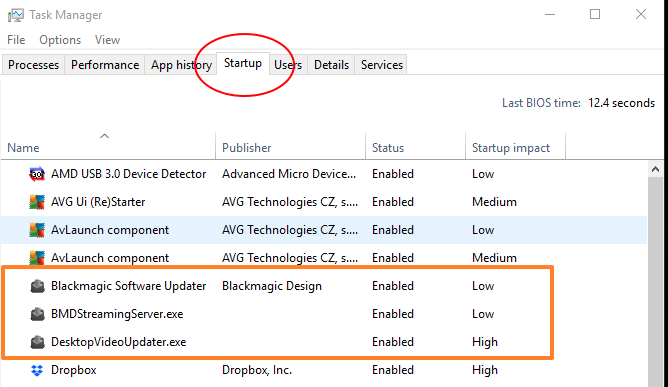Click Blackmagic Design publisher cell
Screen dimensions: 668x387
tap(272, 286)
